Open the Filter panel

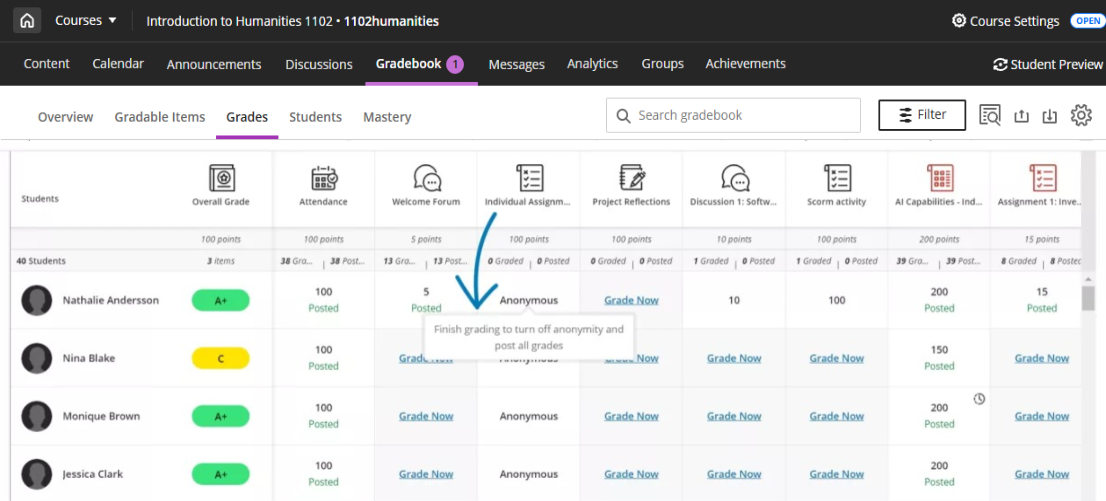[x=921, y=115]
